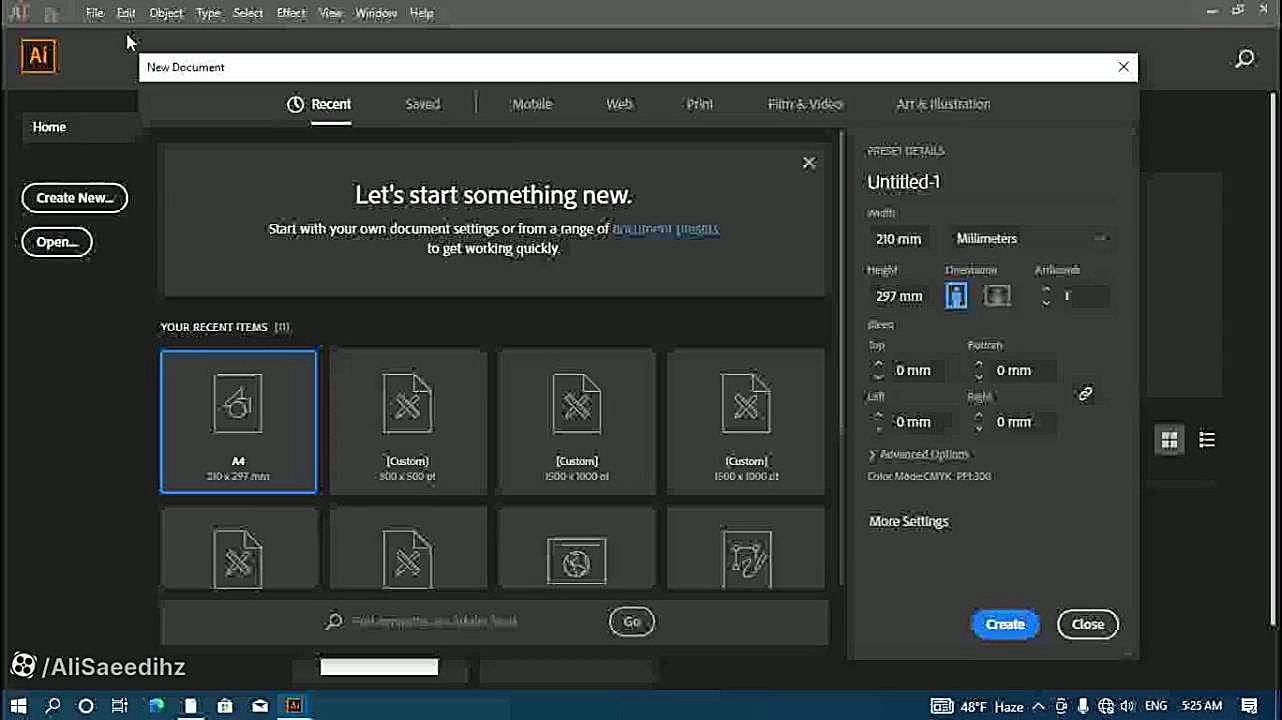Open Task View on taskbar
Image resolution: width=1282 pixels, height=720 pixels.
(x=120, y=706)
